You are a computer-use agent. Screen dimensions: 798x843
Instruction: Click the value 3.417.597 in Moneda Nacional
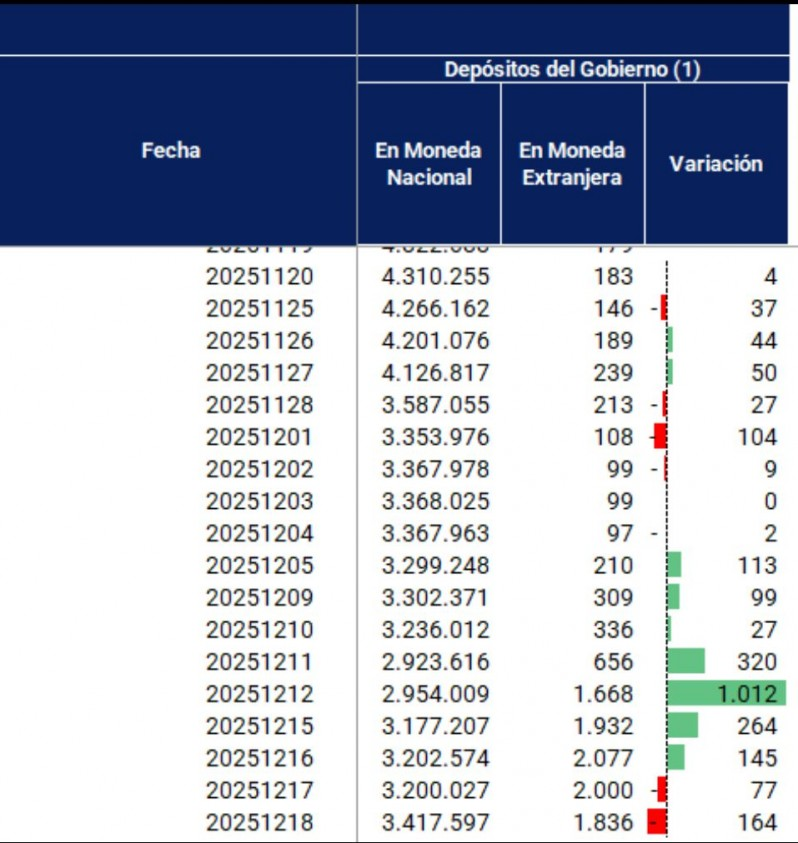coord(436,822)
